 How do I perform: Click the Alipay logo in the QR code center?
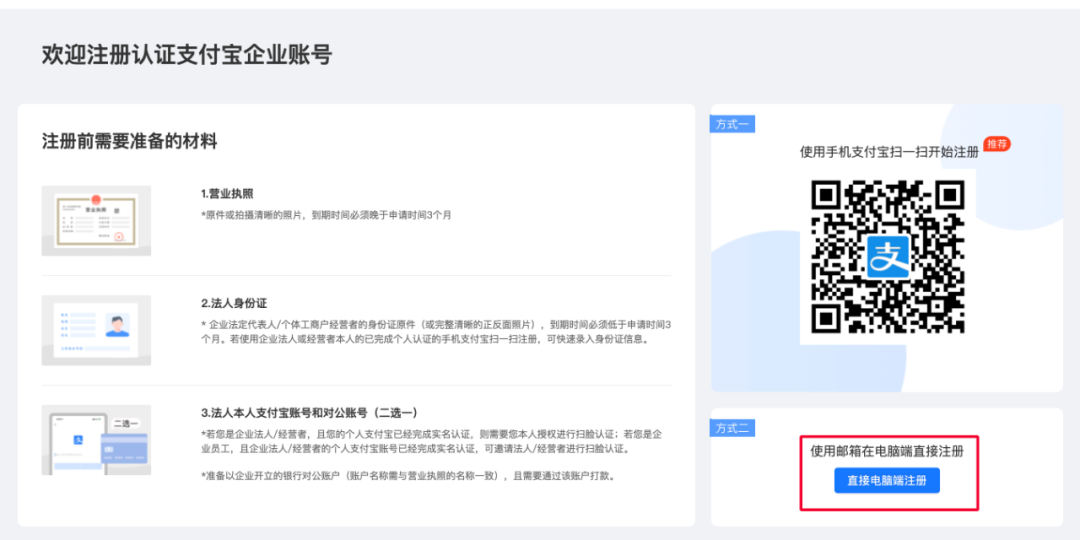coord(887,257)
